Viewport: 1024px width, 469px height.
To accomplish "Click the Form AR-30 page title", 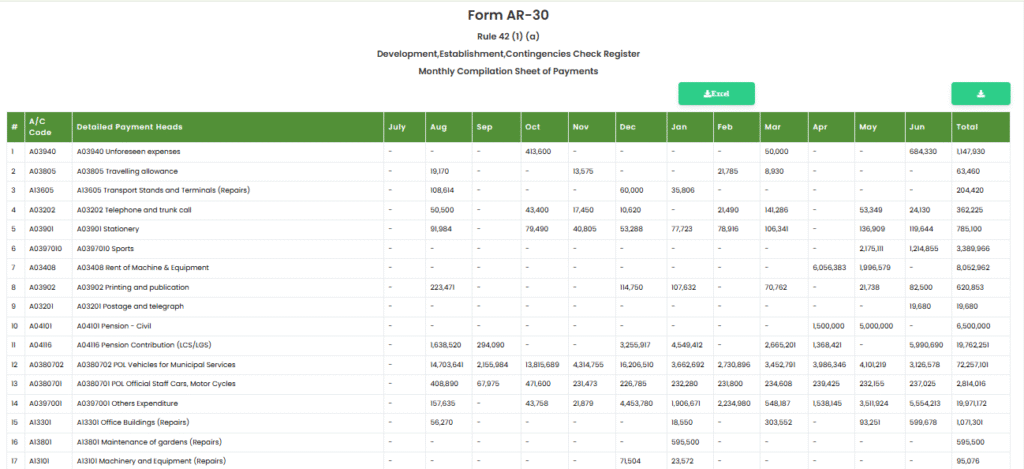I will point(508,15).
